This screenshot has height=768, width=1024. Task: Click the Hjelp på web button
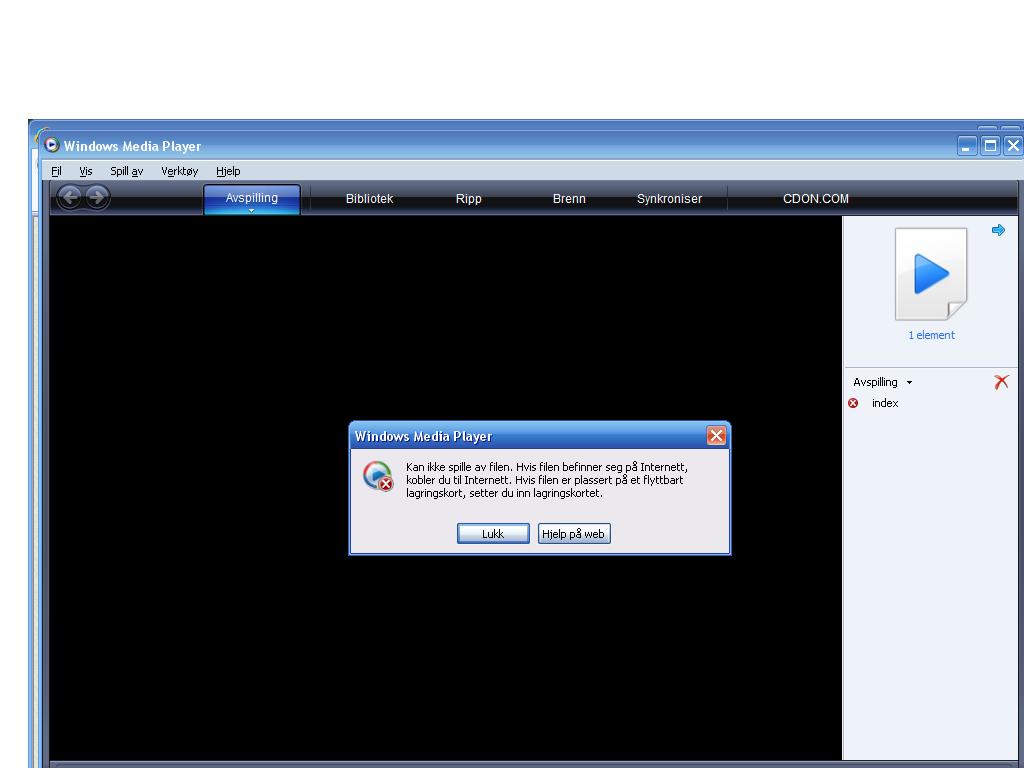[573, 534]
